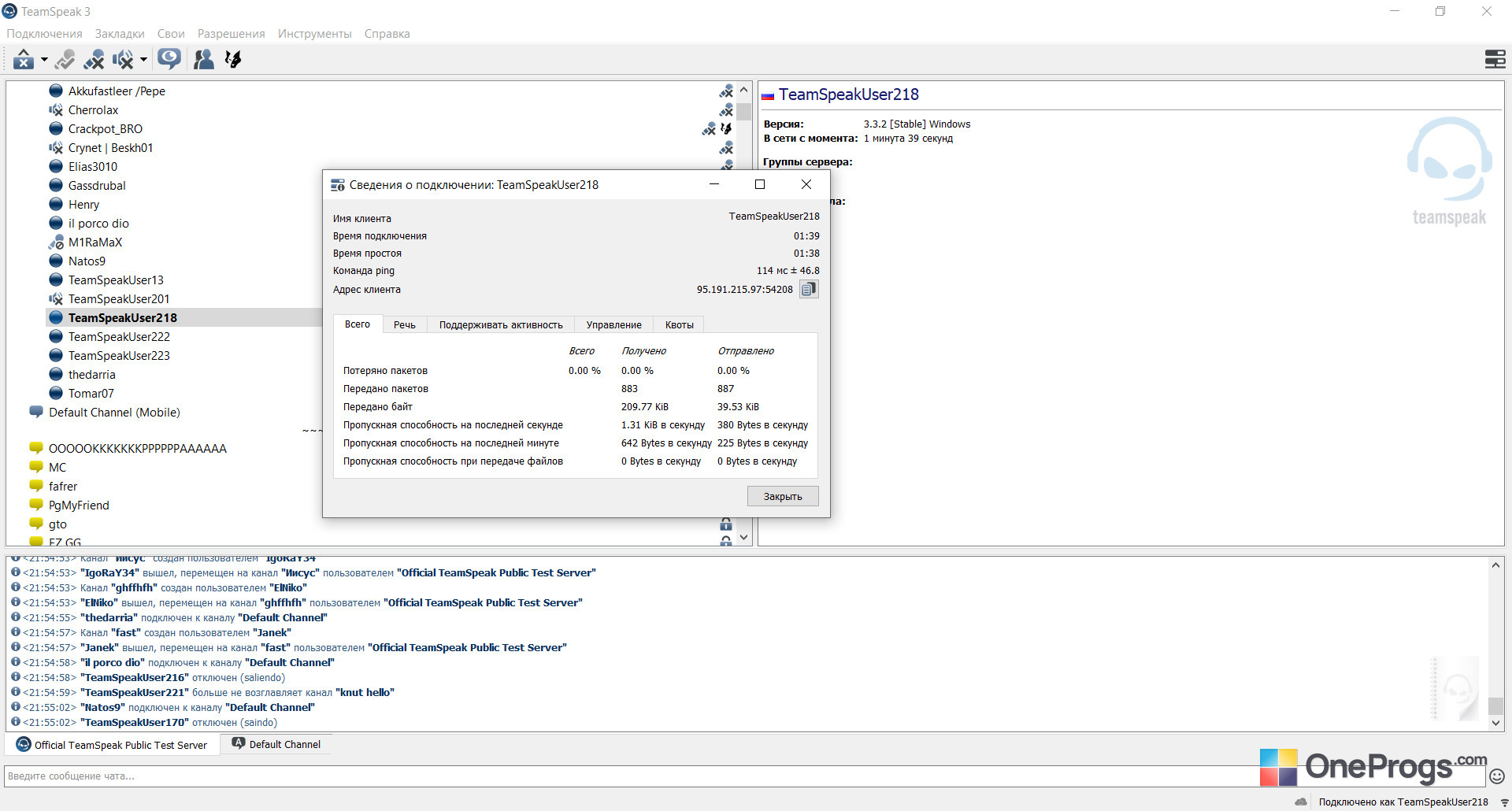
Task: Select user TeamSpeakUser223
Action: click(x=119, y=356)
